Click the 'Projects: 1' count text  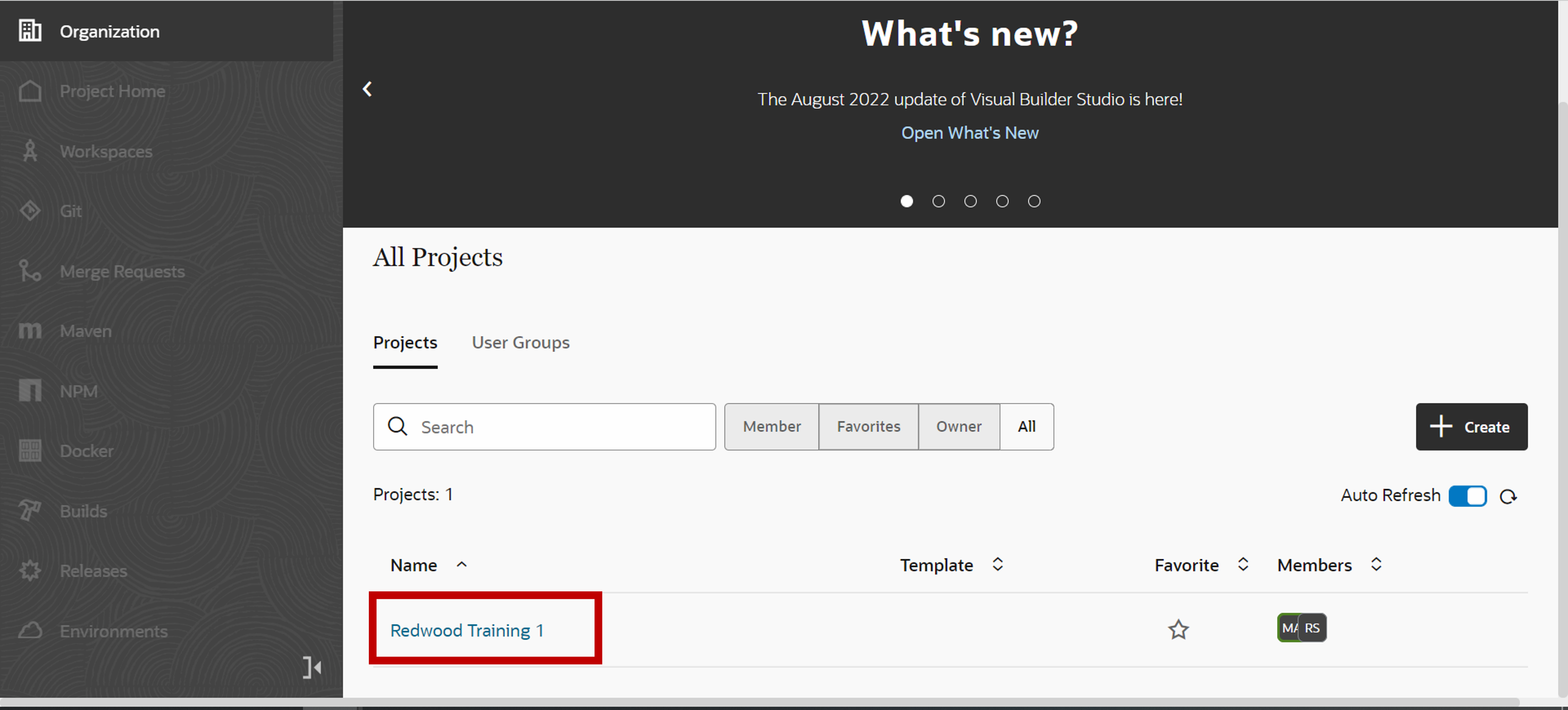(x=413, y=494)
